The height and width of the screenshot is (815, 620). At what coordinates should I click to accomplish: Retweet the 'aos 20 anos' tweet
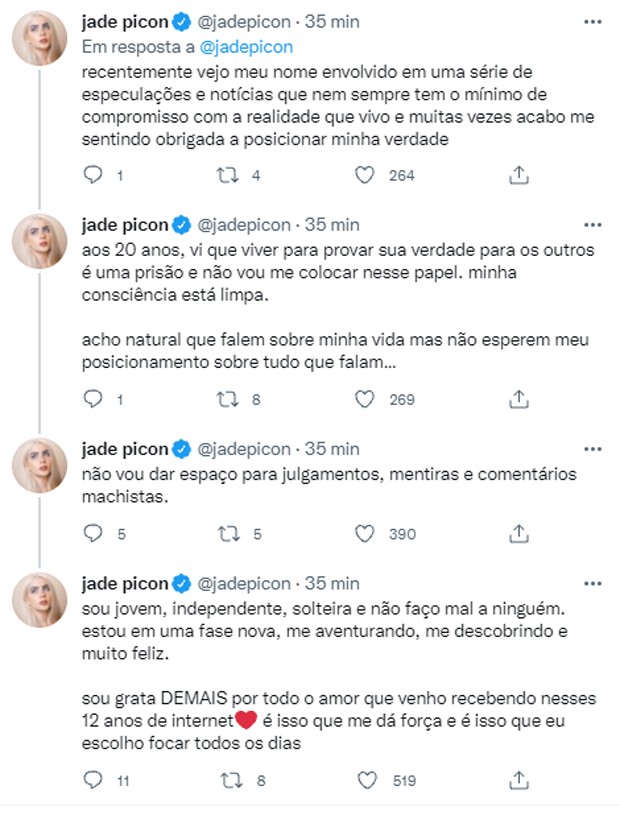click(x=229, y=399)
